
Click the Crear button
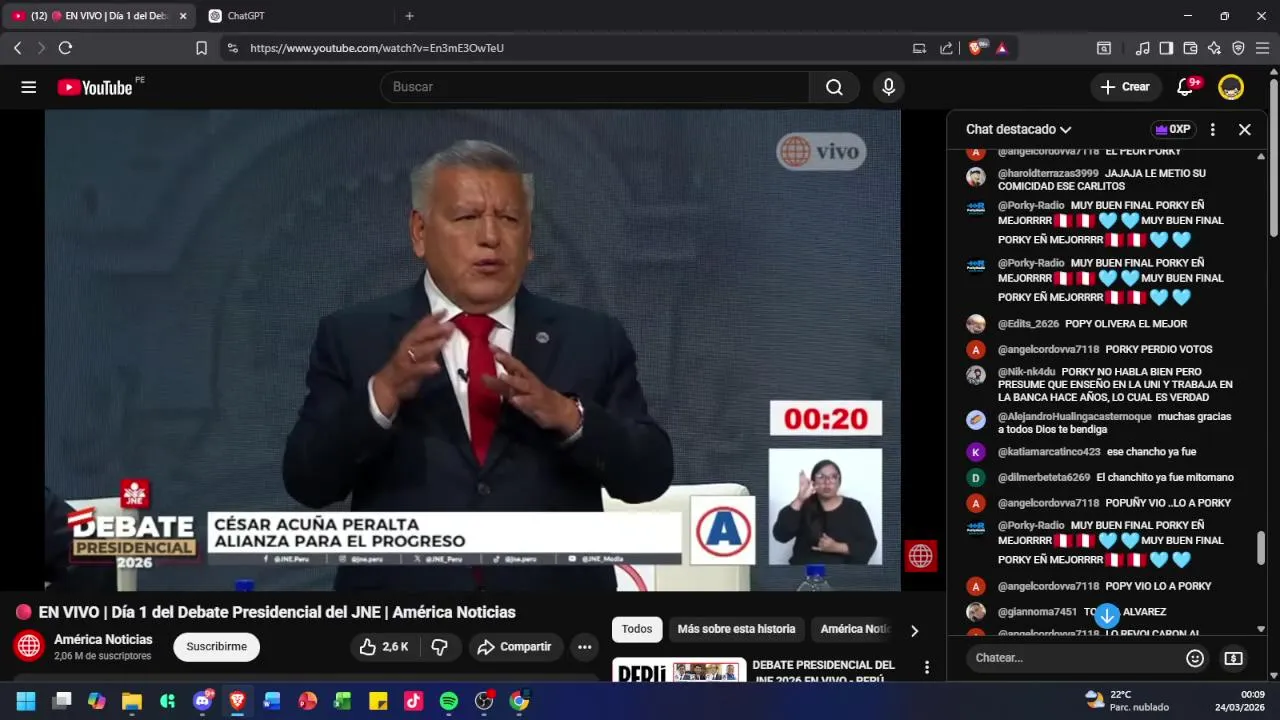pos(1126,87)
